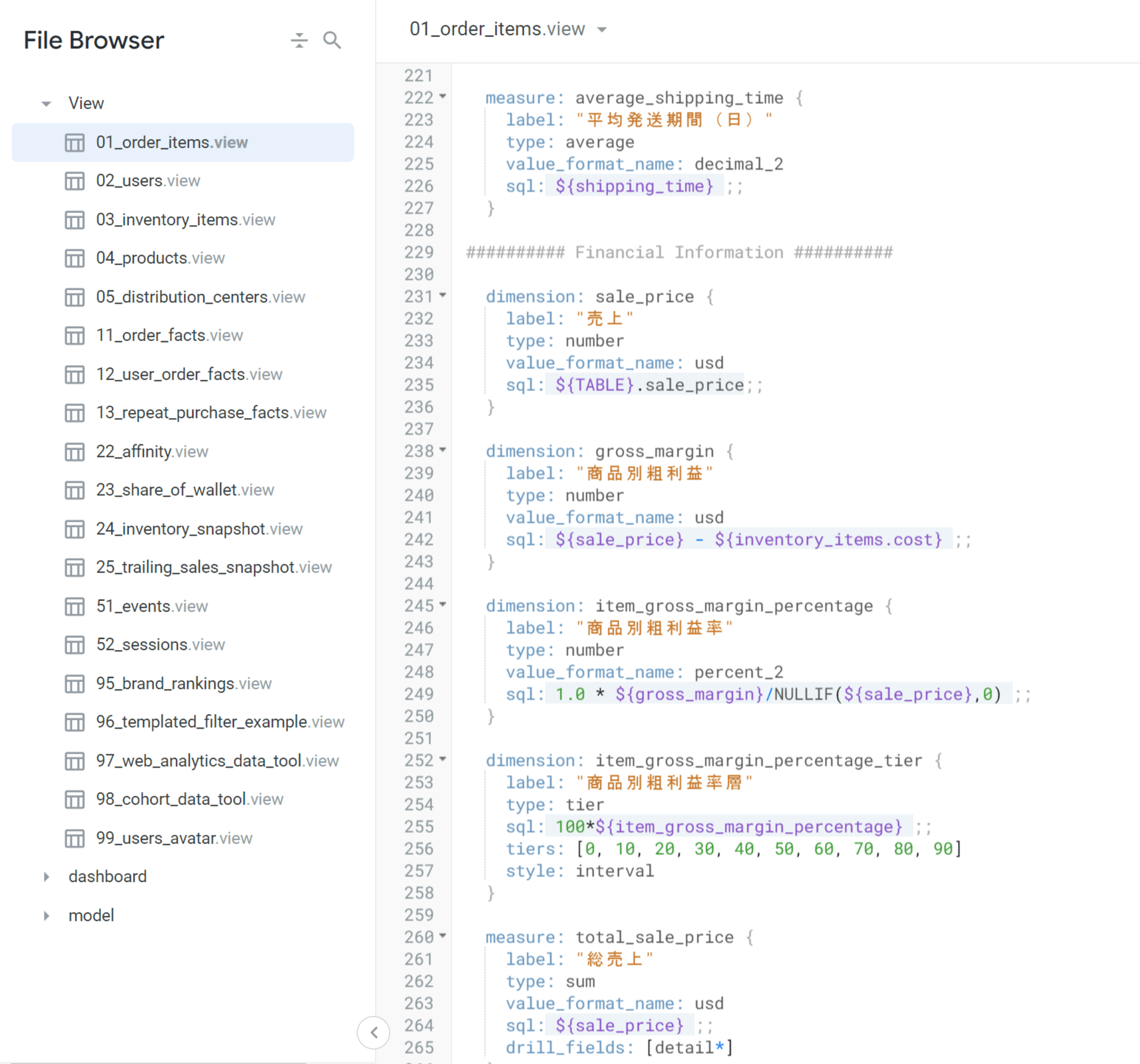Screen dimensions: 1140x1064
Task: Open 95_brand_rankings.view file
Action: pyautogui.click(x=183, y=684)
